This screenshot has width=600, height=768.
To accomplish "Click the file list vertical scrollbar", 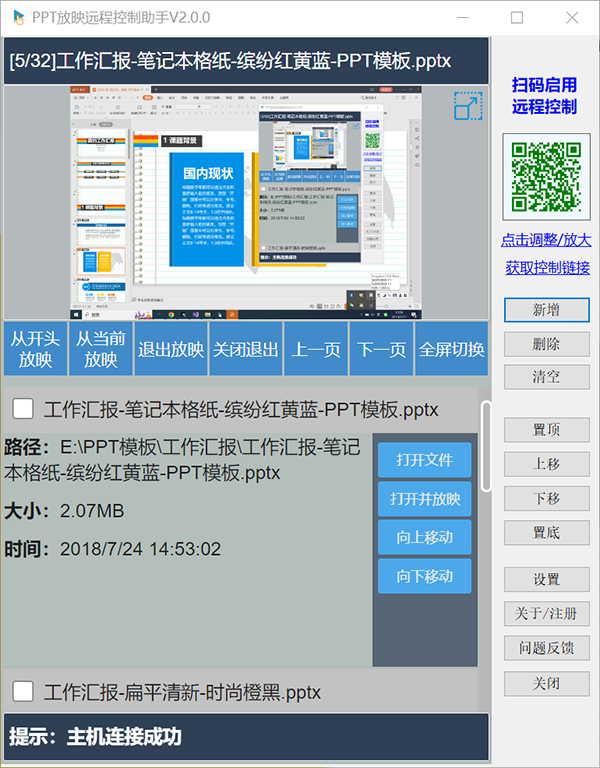I will [486, 446].
